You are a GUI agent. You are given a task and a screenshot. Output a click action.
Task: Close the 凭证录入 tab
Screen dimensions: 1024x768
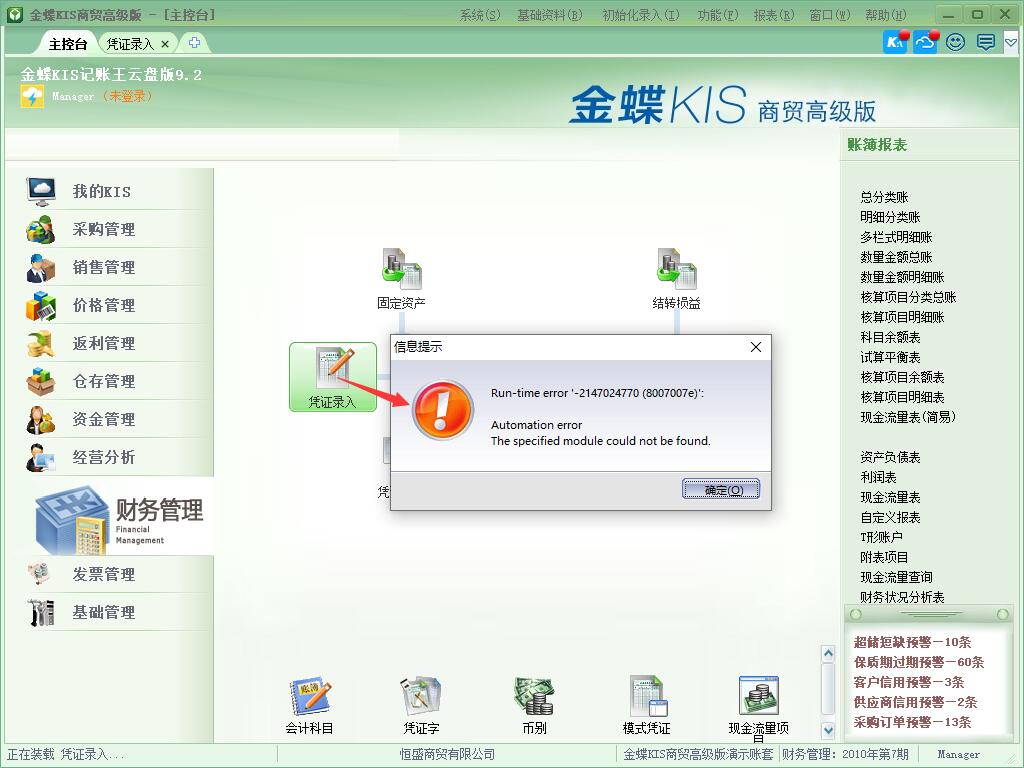(x=165, y=44)
